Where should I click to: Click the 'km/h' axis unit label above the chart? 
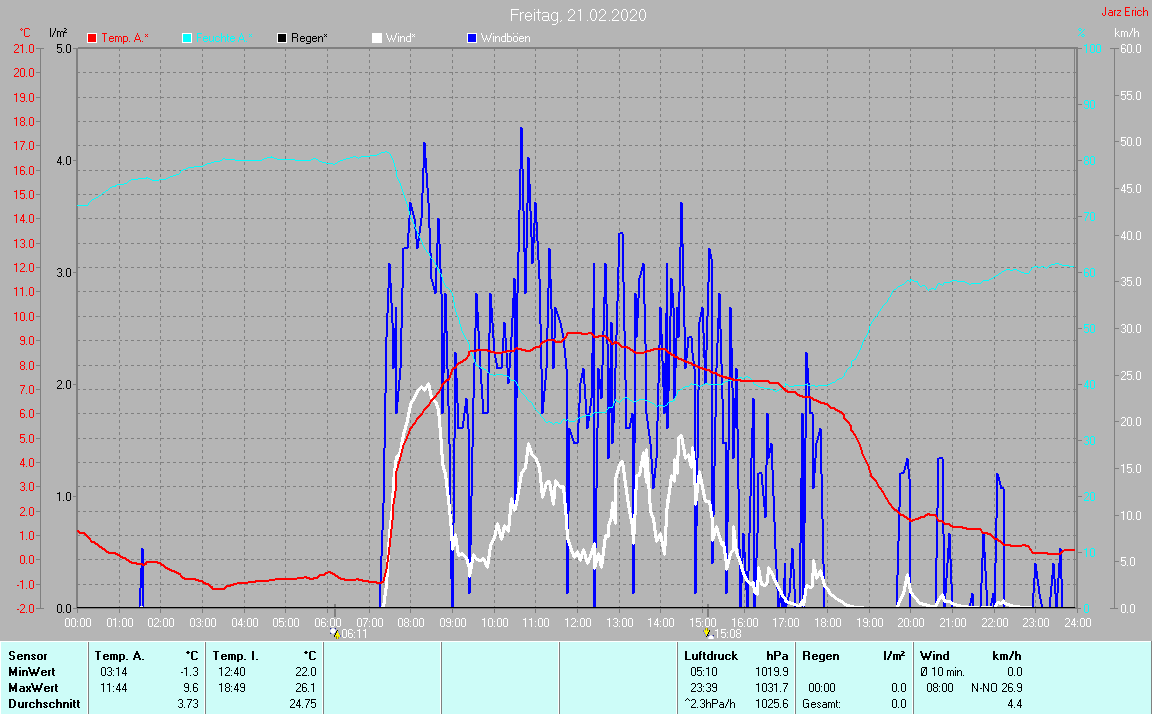[x=1126, y=33]
